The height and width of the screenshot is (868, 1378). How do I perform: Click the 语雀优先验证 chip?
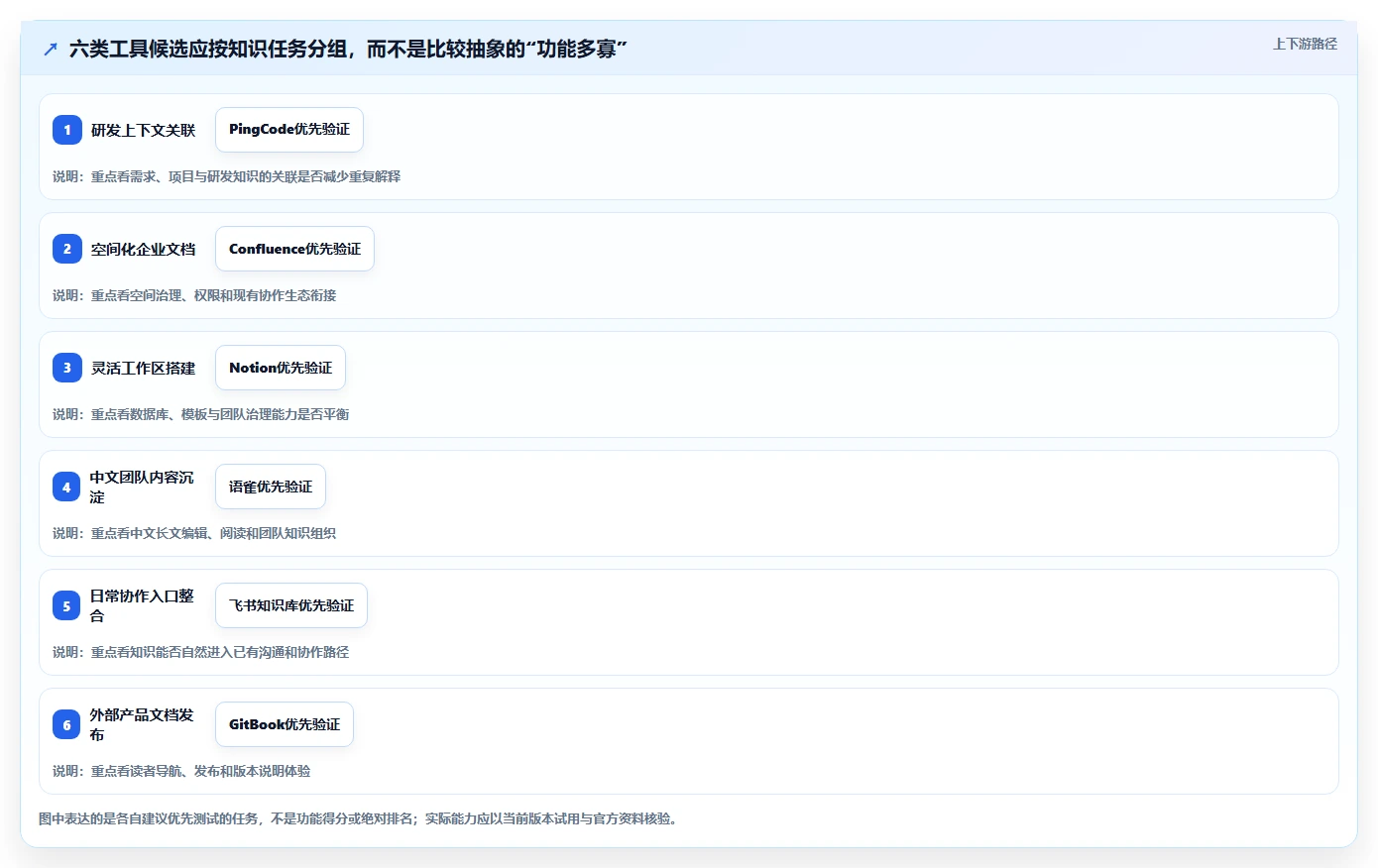(271, 487)
